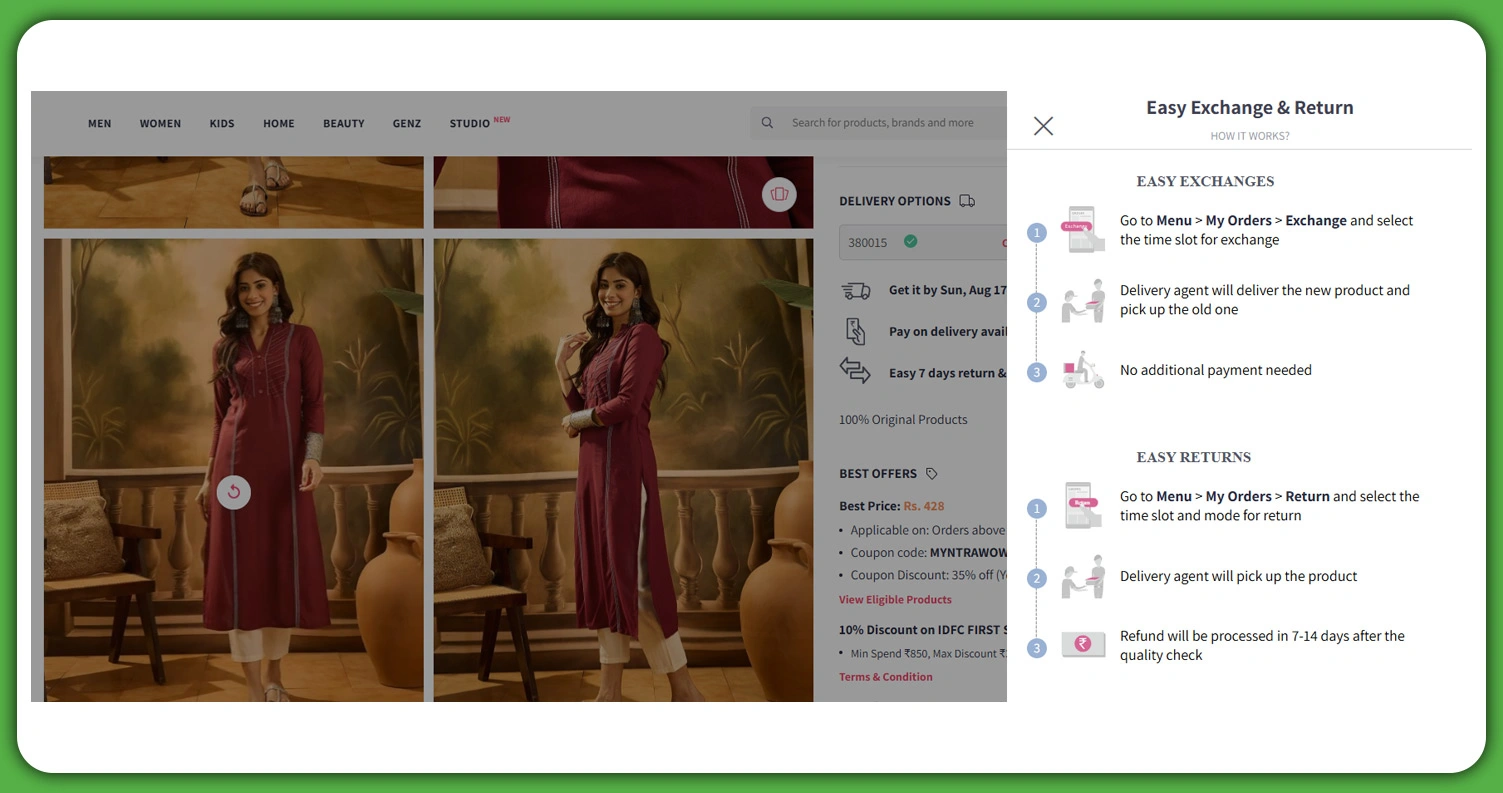The height and width of the screenshot is (793, 1503).
Task: Click the View Eligible Products link
Action: (895, 599)
